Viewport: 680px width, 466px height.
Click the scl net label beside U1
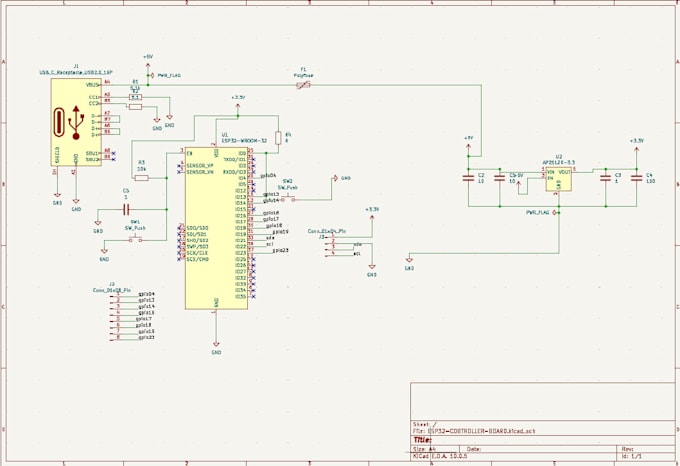(x=270, y=244)
